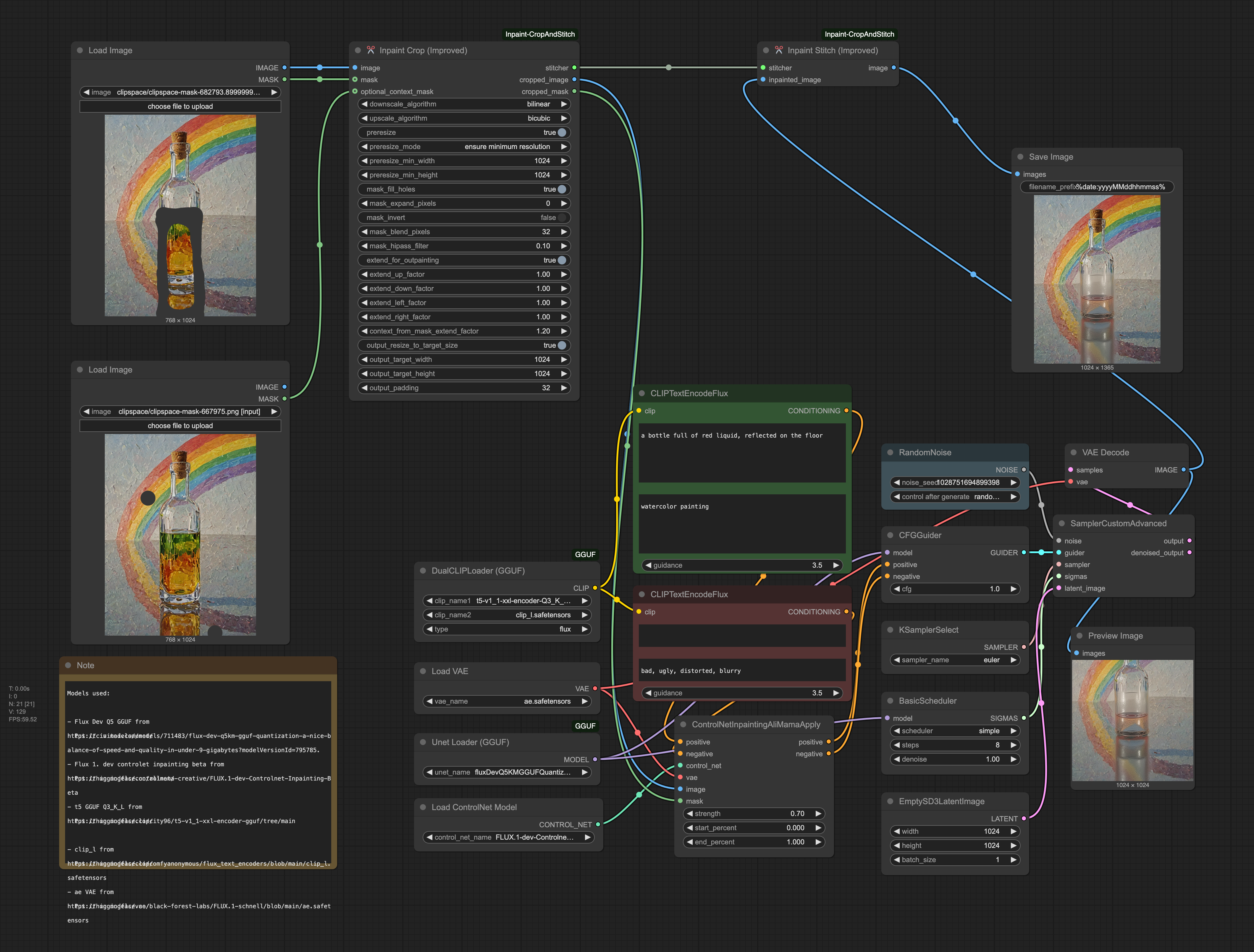Increase the BasicScheduler steps value with right arrow
Viewport: 1254px width, 952px height.
point(1013,745)
